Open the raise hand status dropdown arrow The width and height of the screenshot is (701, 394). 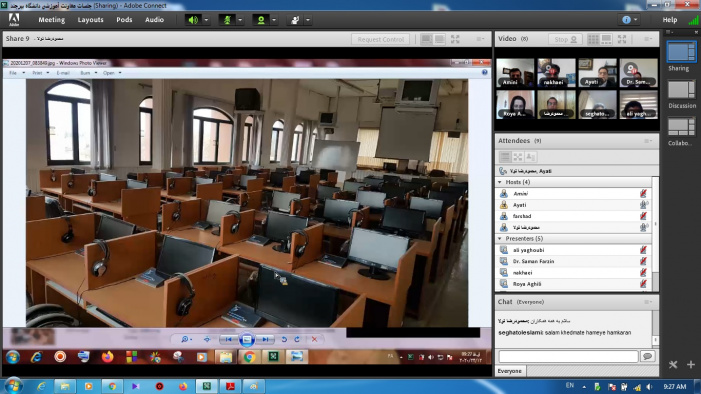point(308,20)
